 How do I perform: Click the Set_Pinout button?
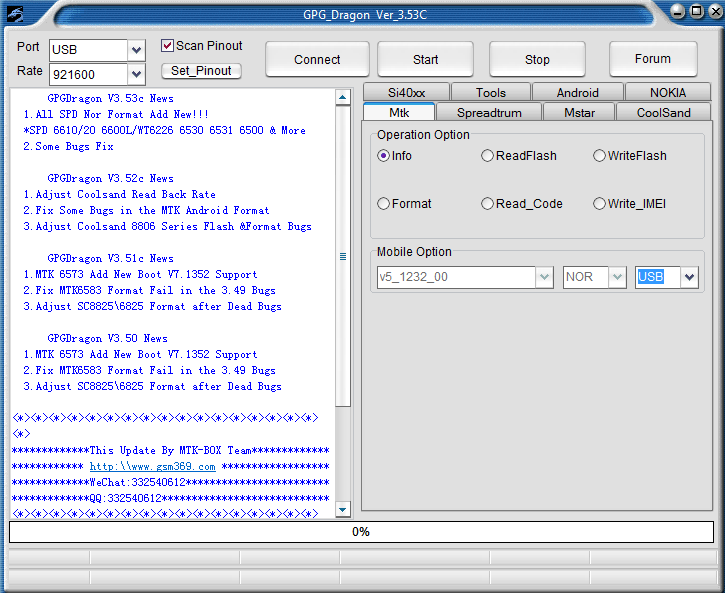point(201,71)
